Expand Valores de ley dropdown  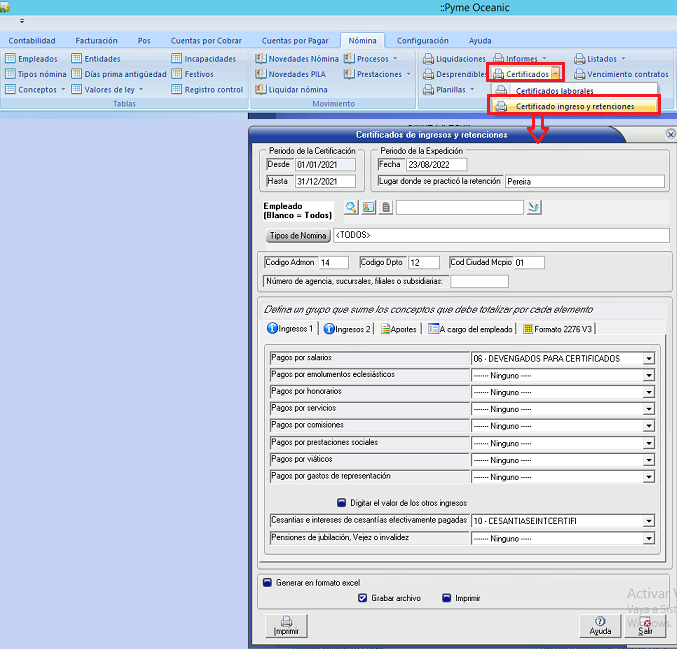(141, 89)
